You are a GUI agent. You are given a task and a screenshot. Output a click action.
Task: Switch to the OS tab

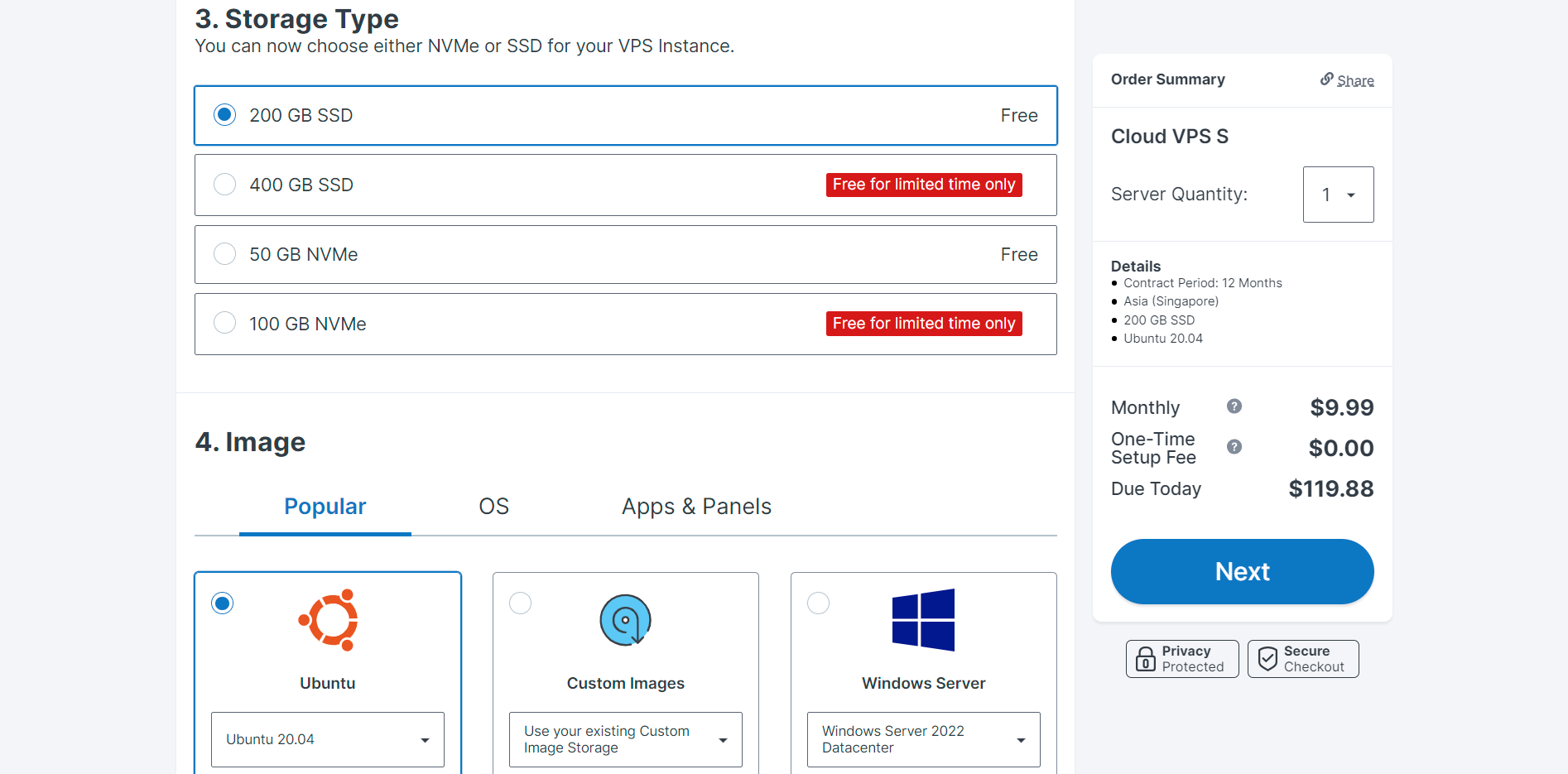click(493, 507)
